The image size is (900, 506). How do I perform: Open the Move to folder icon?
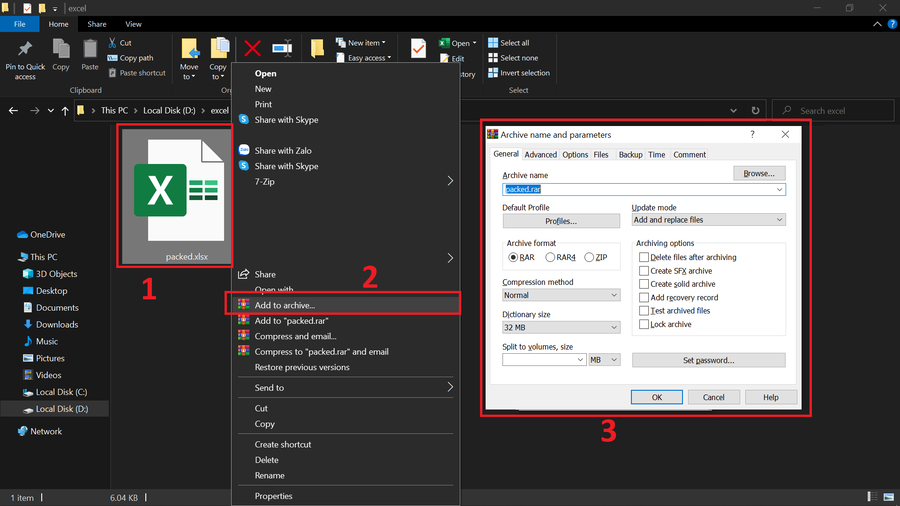[x=190, y=49]
